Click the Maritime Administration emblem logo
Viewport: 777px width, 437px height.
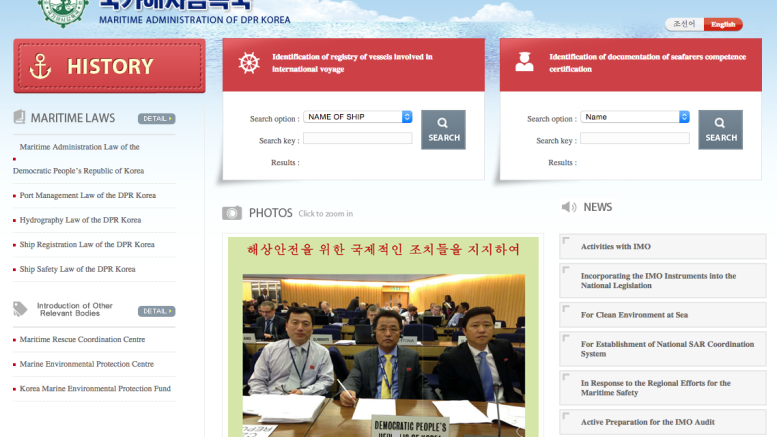[62, 10]
